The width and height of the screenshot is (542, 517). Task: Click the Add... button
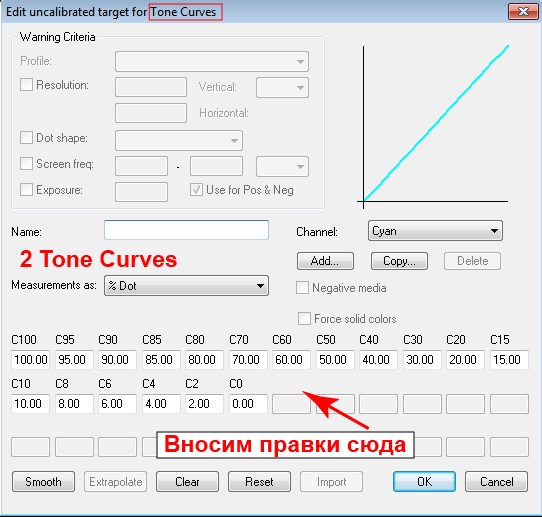tap(325, 261)
